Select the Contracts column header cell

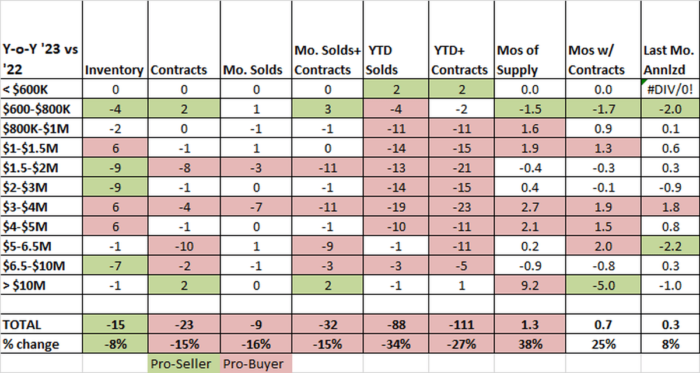(184, 40)
